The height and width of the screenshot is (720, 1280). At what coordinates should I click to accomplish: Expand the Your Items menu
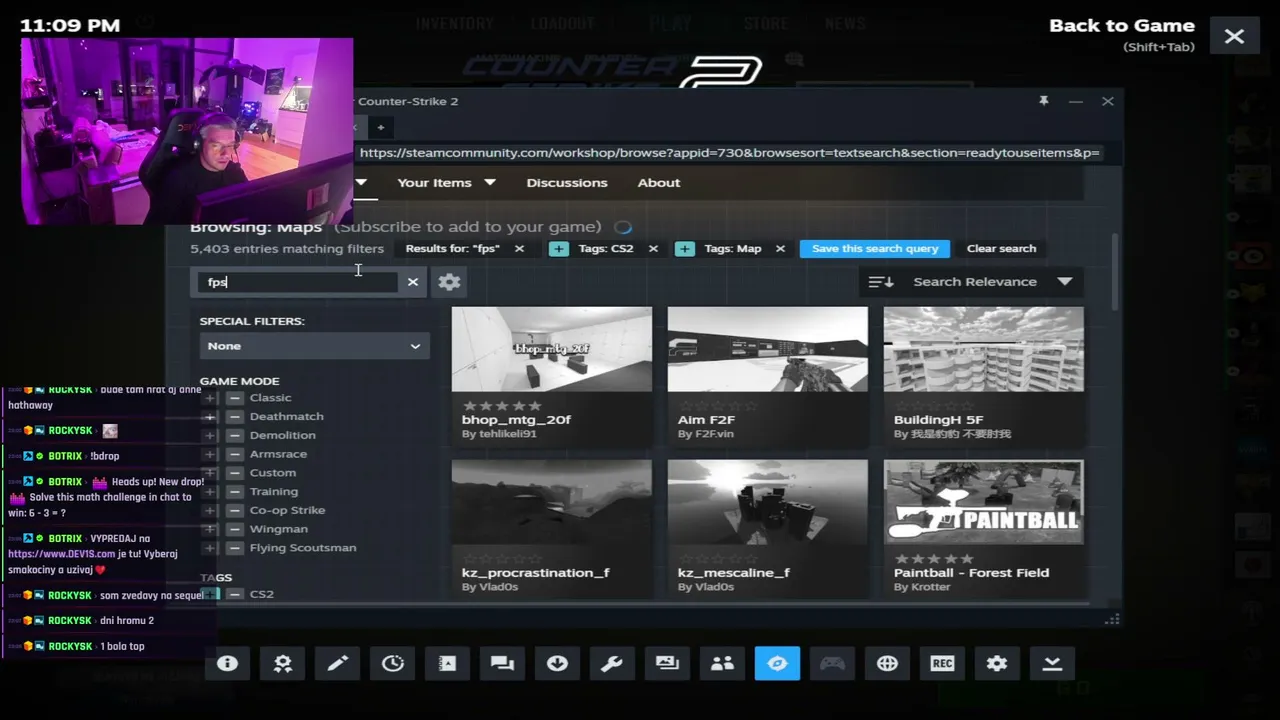coord(446,183)
